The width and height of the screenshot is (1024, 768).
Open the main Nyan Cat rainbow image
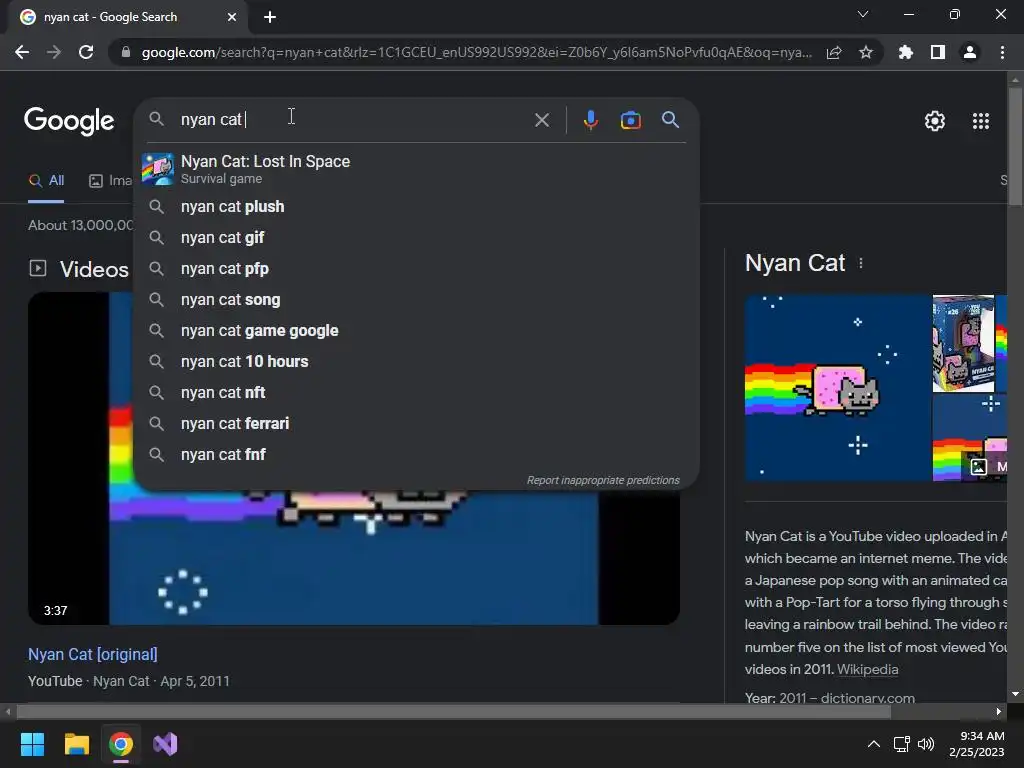[x=837, y=388]
